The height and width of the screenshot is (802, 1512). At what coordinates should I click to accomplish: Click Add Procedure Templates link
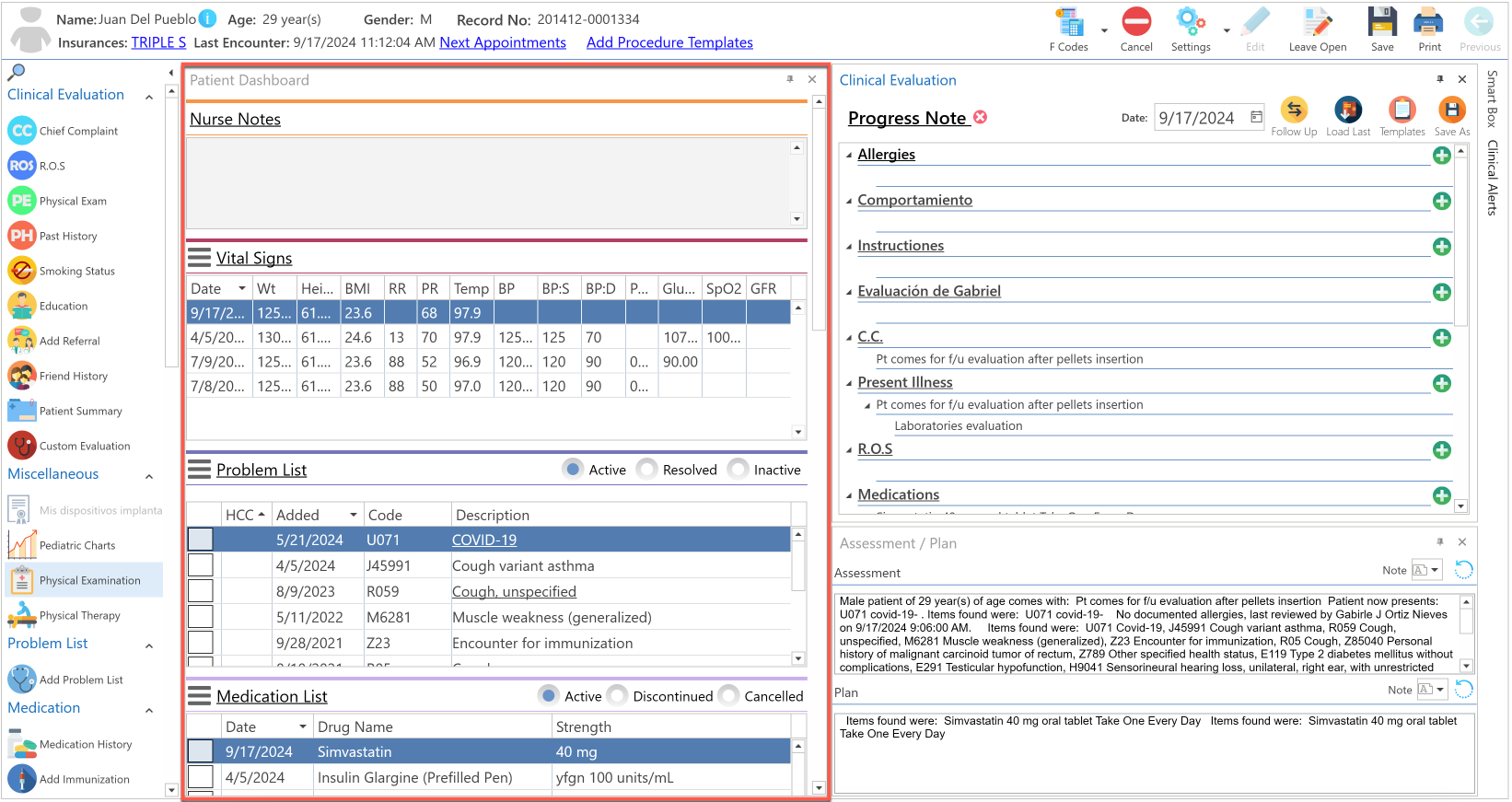click(x=669, y=42)
